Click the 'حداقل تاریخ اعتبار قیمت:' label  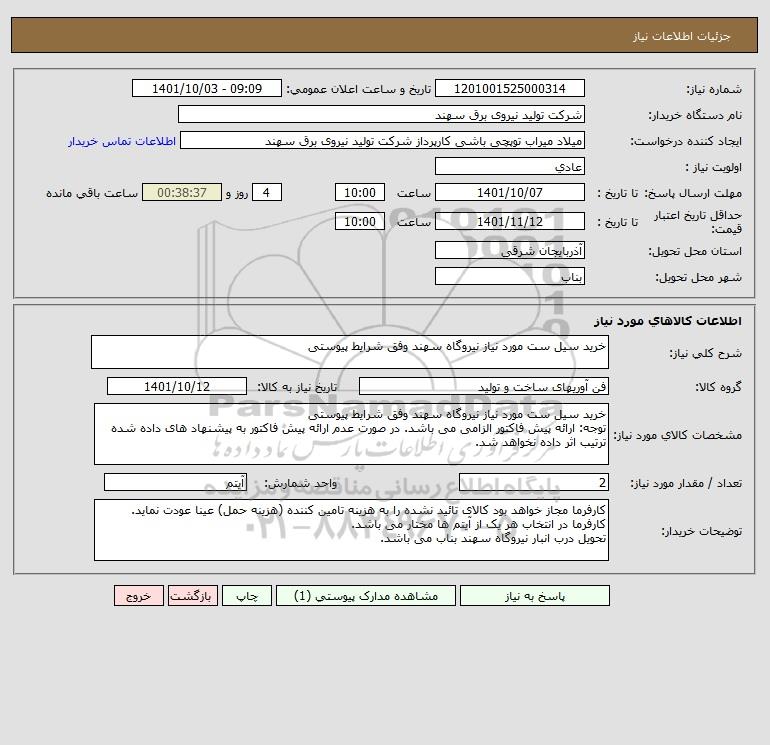(697, 222)
